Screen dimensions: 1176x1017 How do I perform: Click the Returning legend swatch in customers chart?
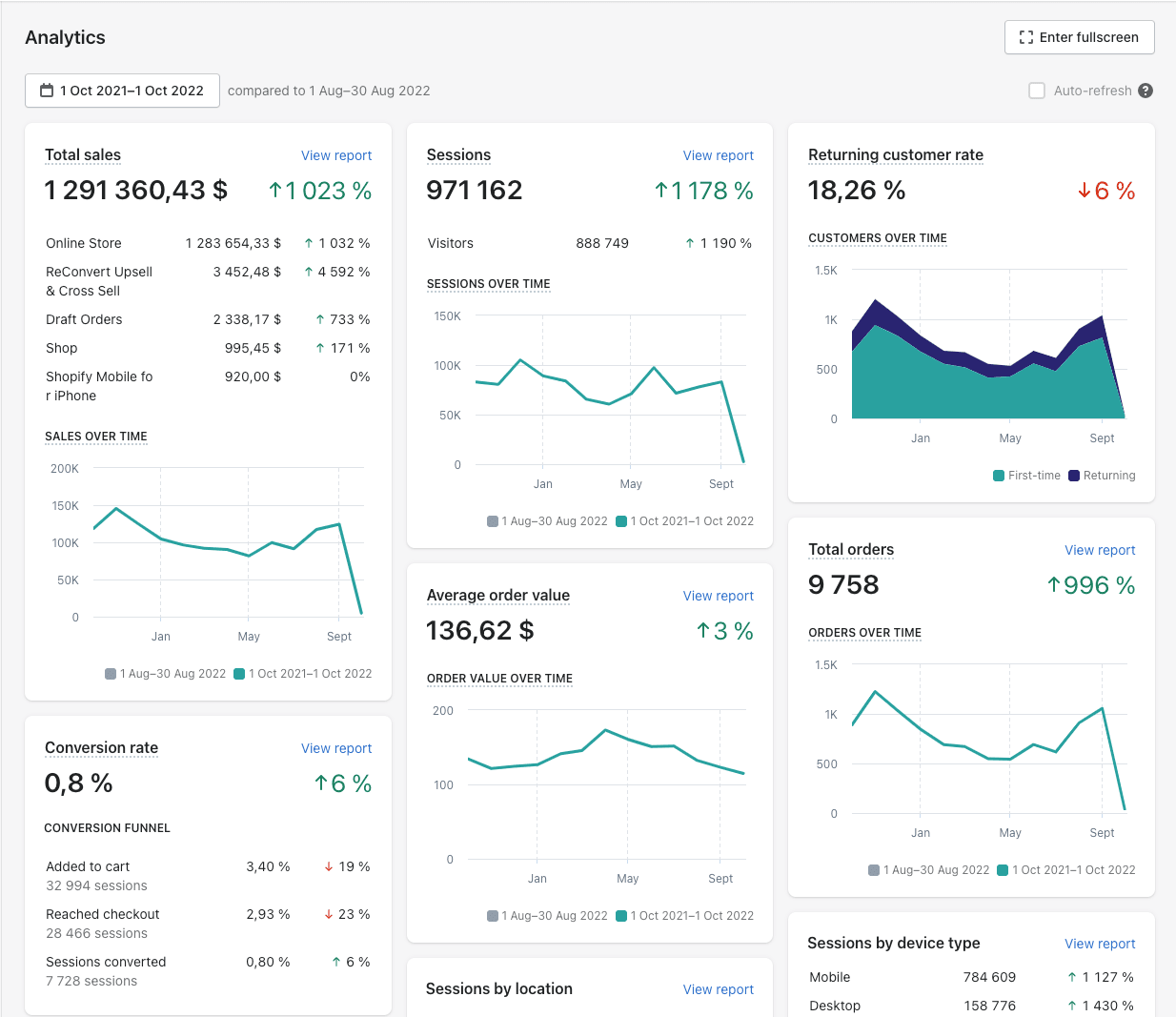click(x=1074, y=476)
